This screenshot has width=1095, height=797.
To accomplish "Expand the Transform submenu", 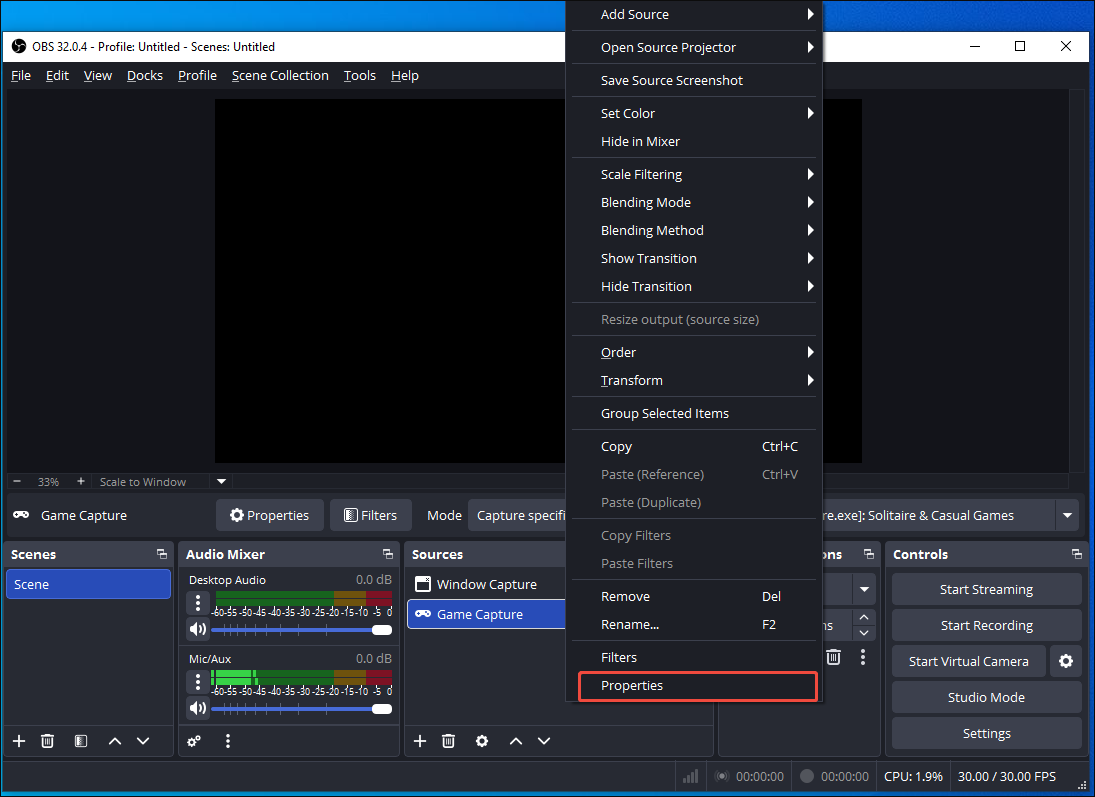I will tap(632, 380).
